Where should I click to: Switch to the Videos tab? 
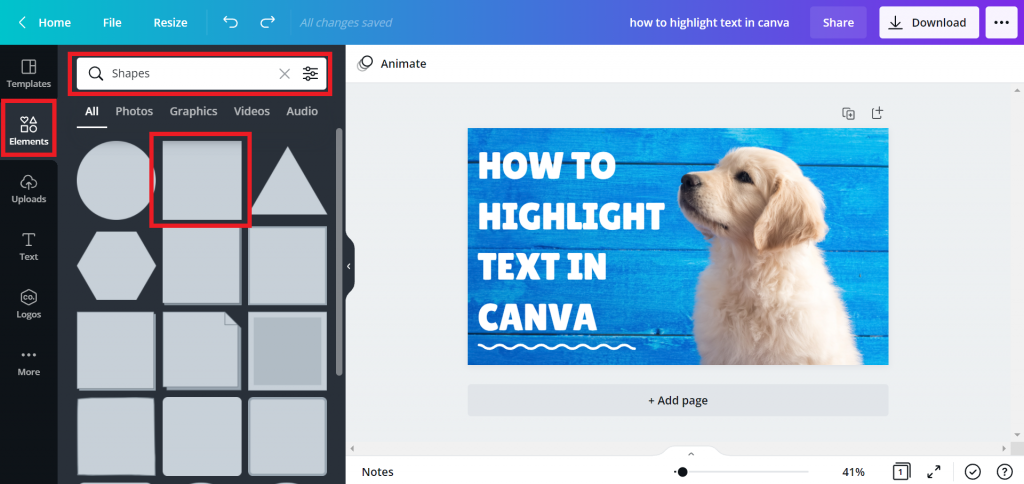click(252, 111)
